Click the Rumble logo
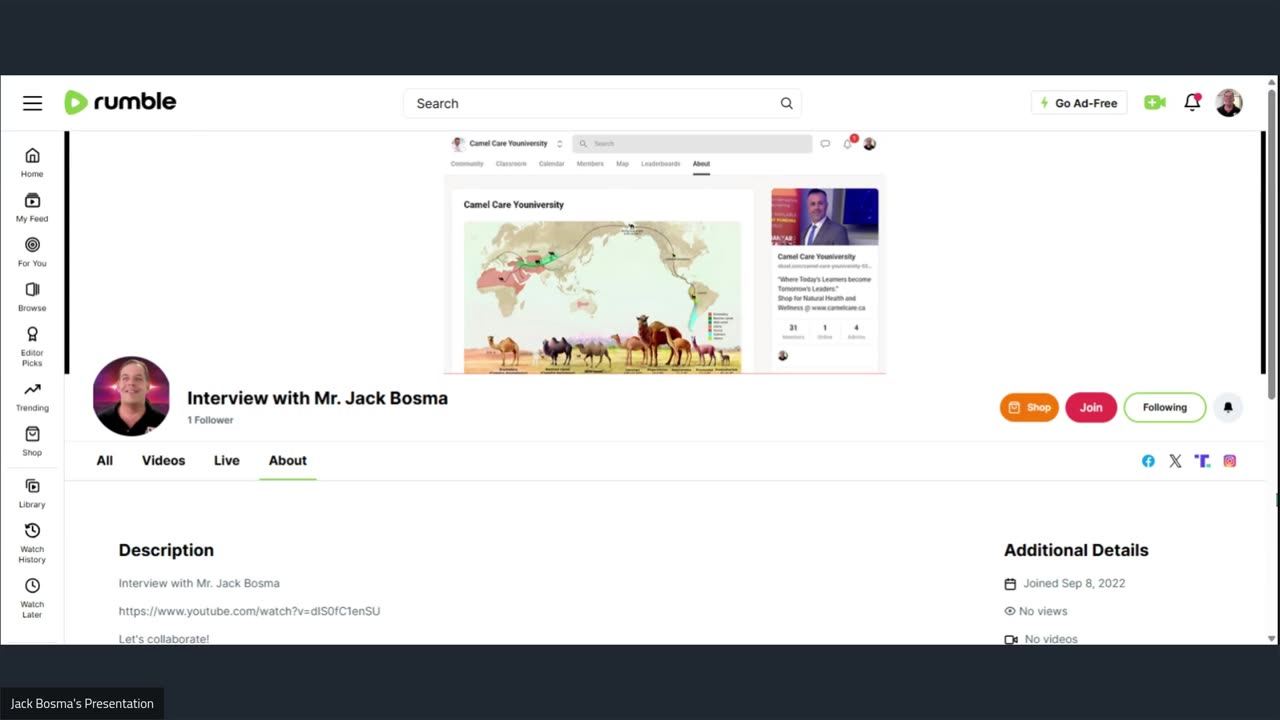This screenshot has width=1280, height=720. pyautogui.click(x=120, y=102)
